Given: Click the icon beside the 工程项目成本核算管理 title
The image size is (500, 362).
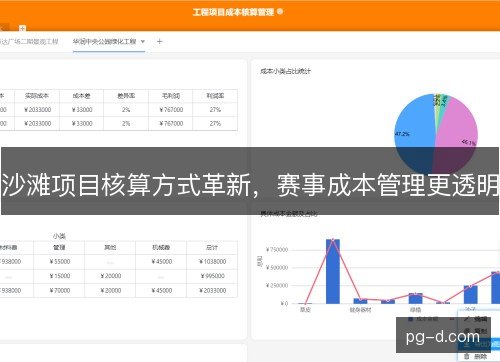Looking at the screenshot, I should pyautogui.click(x=280, y=11).
